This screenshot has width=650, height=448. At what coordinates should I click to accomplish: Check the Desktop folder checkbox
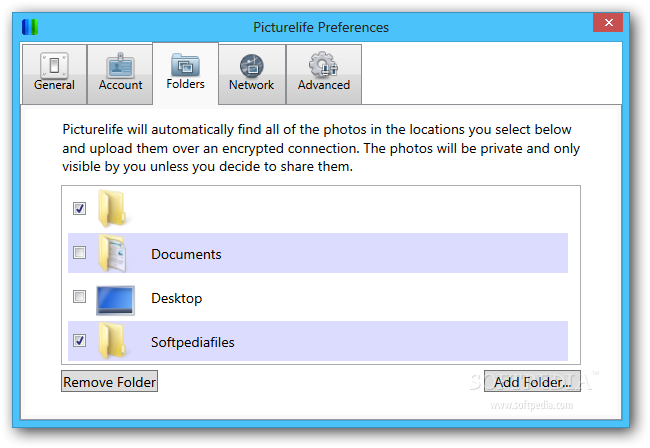(x=79, y=296)
